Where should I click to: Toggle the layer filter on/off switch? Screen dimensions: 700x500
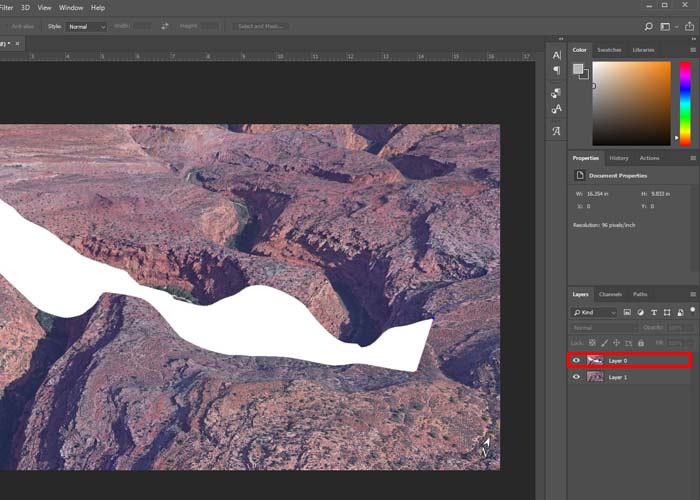pyautogui.click(x=692, y=310)
